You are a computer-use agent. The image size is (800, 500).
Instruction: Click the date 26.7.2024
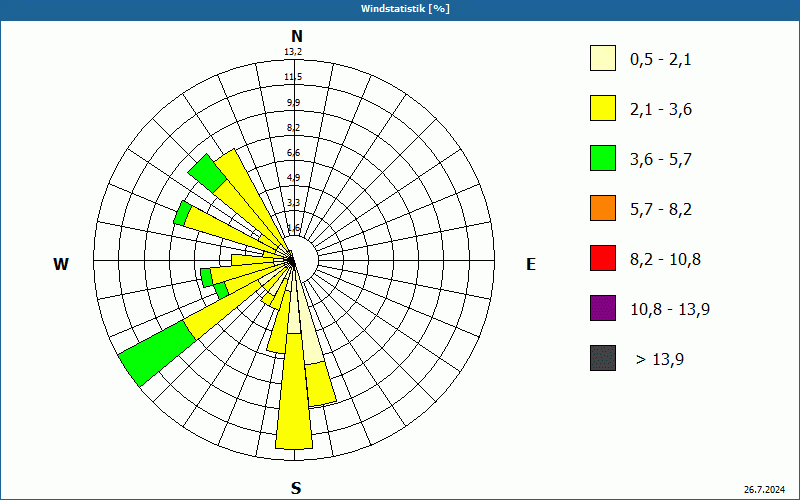point(764,490)
